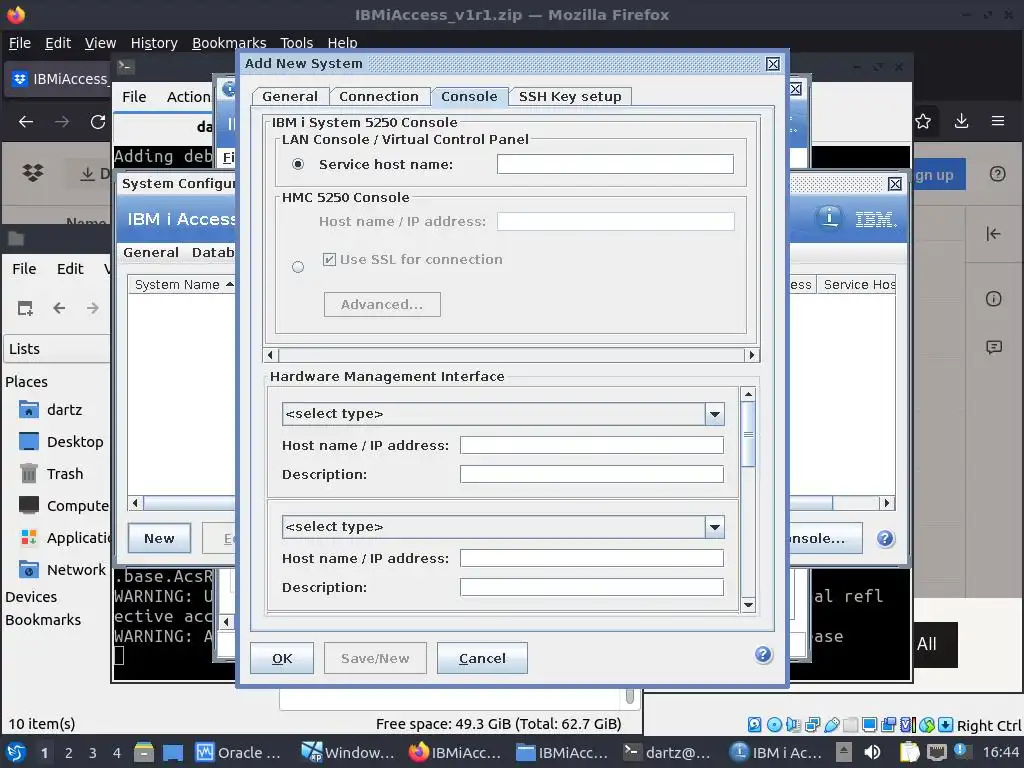Click the Service host name field
The width and height of the screenshot is (1024, 768).
(615, 164)
